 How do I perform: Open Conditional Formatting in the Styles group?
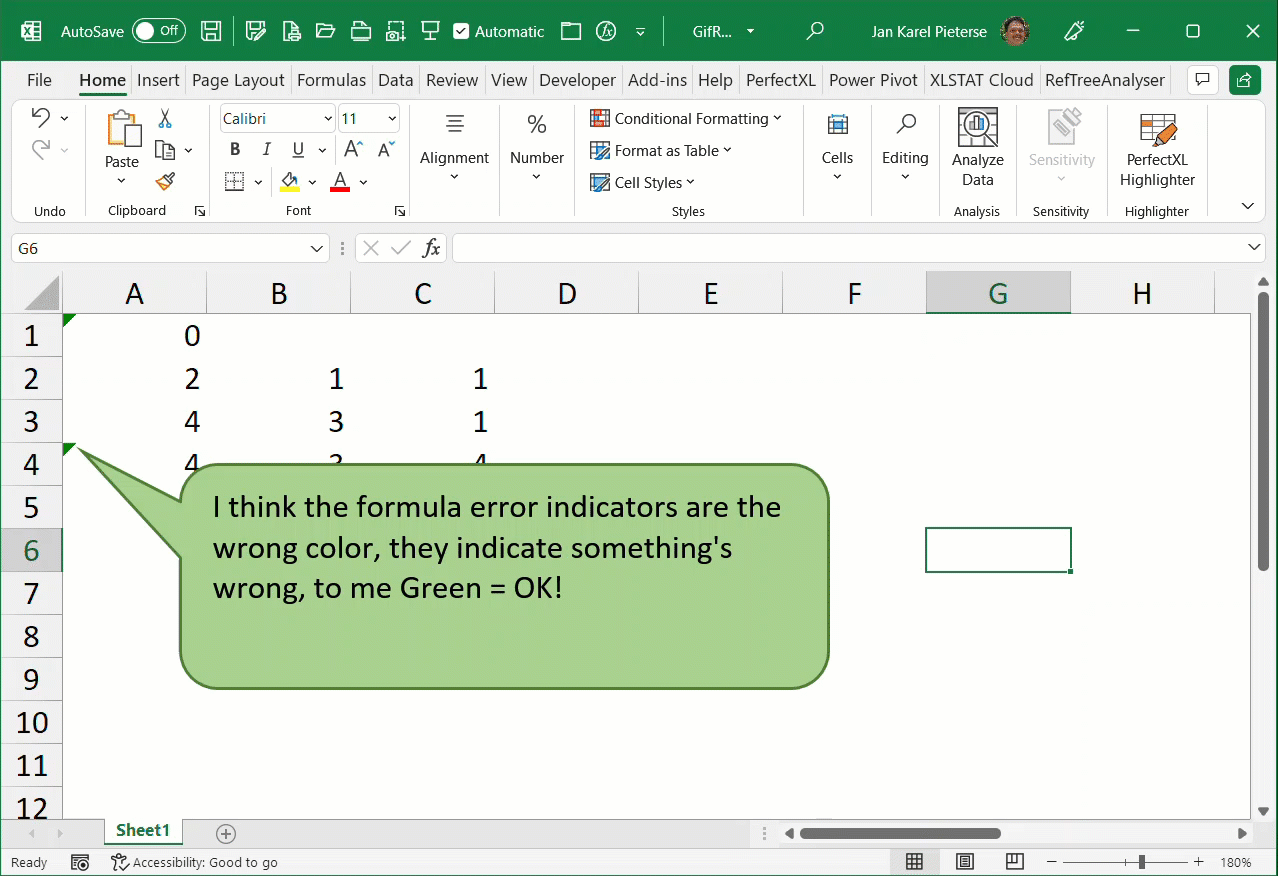(x=687, y=118)
